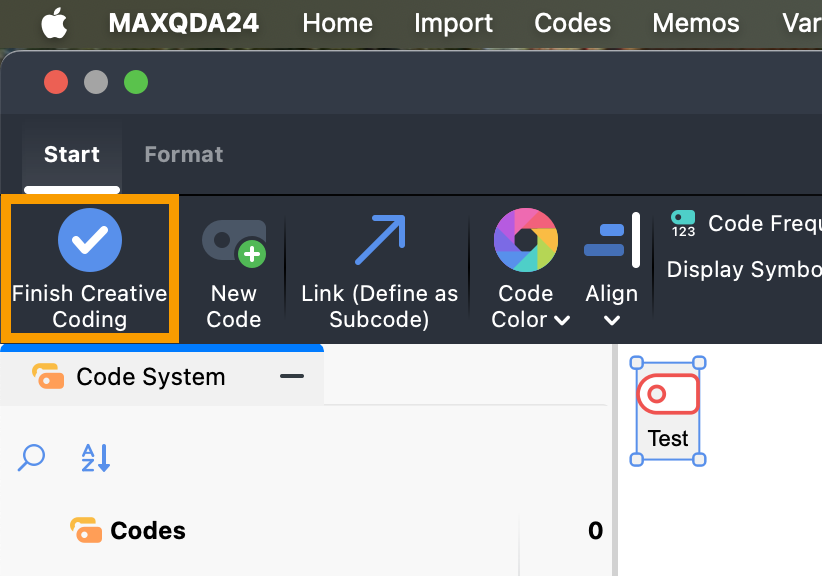Select the Start tab
The width and height of the screenshot is (822, 576).
72,154
